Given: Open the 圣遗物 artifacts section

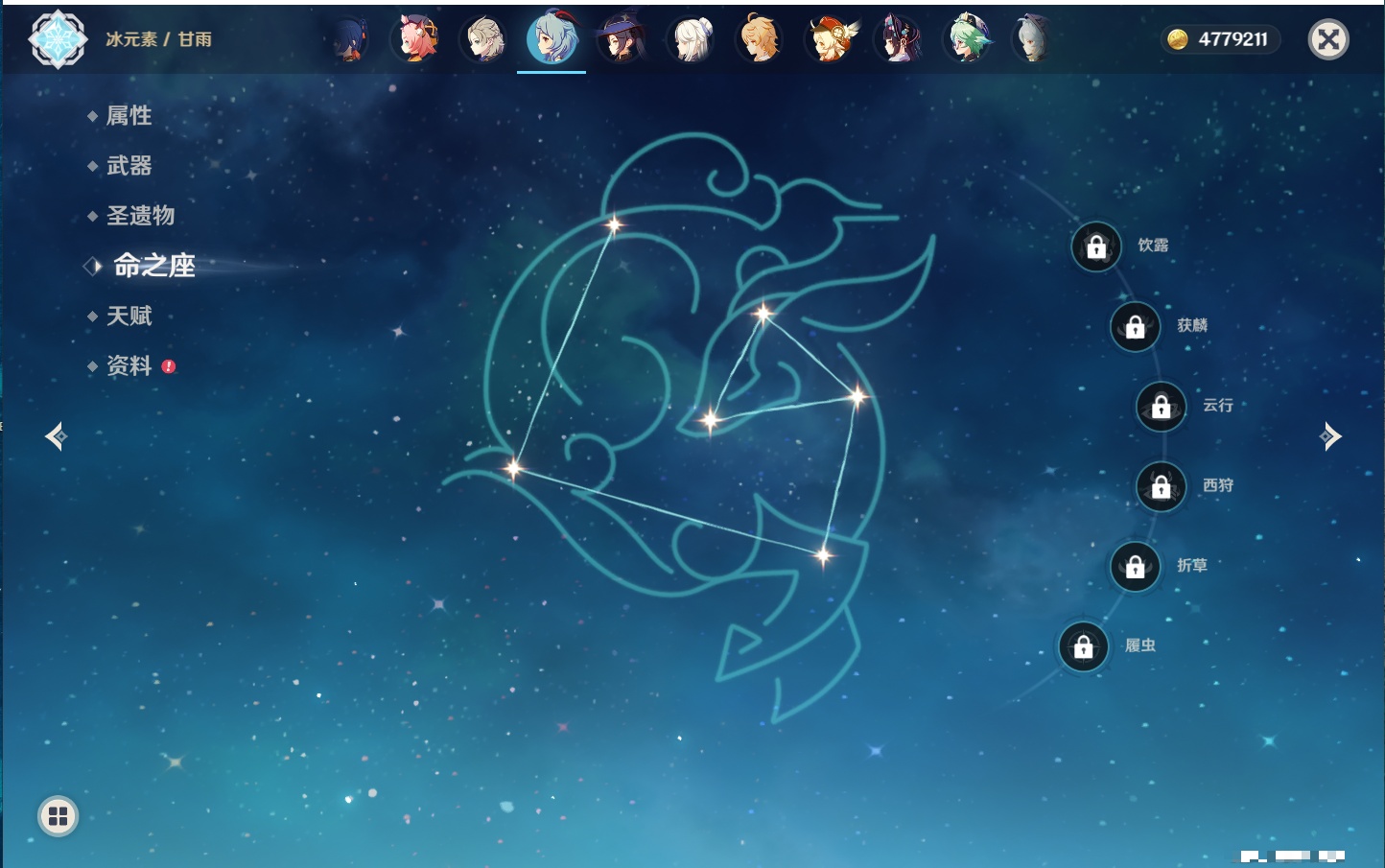Looking at the screenshot, I should pyautogui.click(x=140, y=216).
